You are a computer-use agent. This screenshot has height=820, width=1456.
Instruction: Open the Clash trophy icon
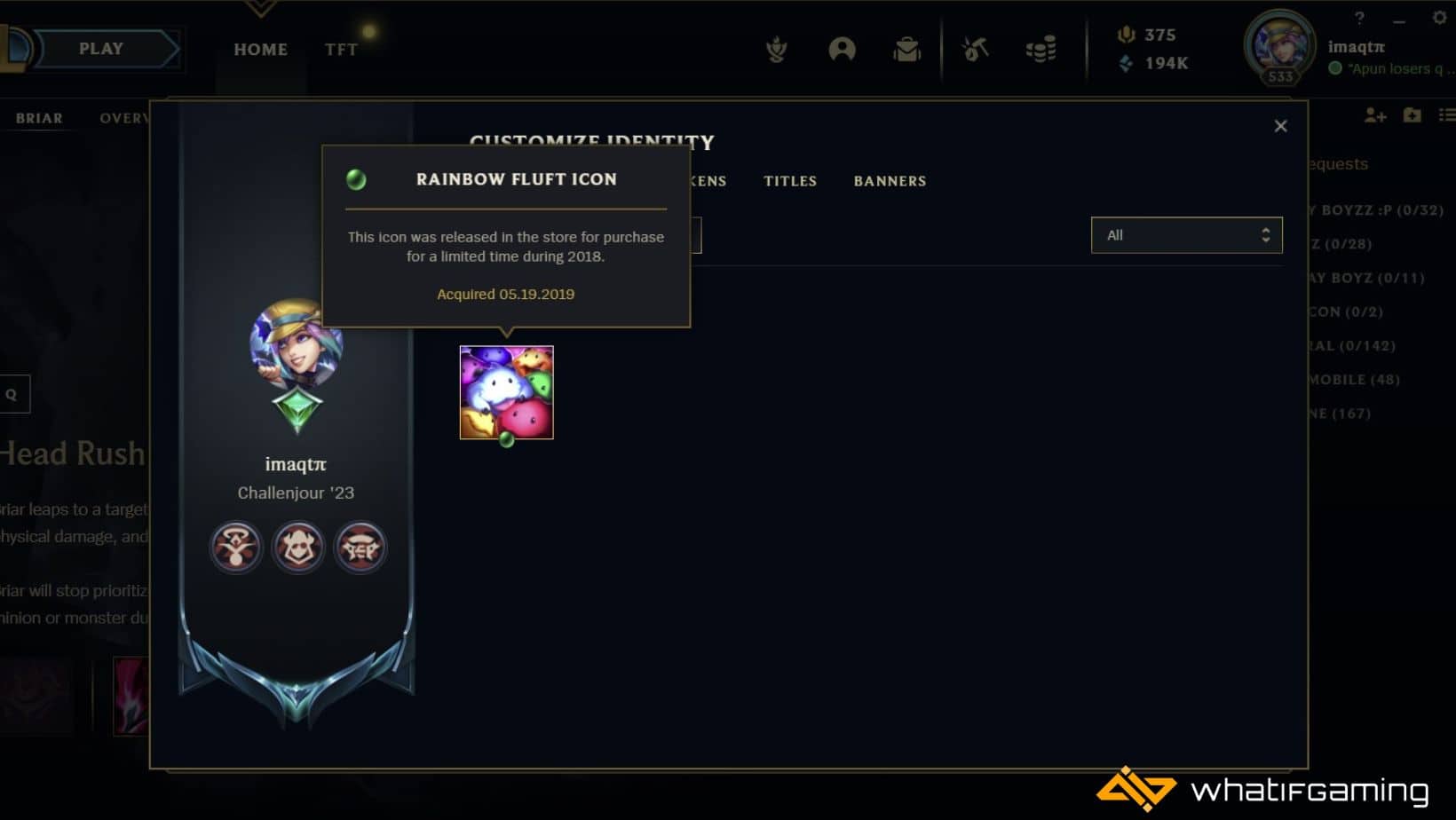pyautogui.click(x=777, y=50)
